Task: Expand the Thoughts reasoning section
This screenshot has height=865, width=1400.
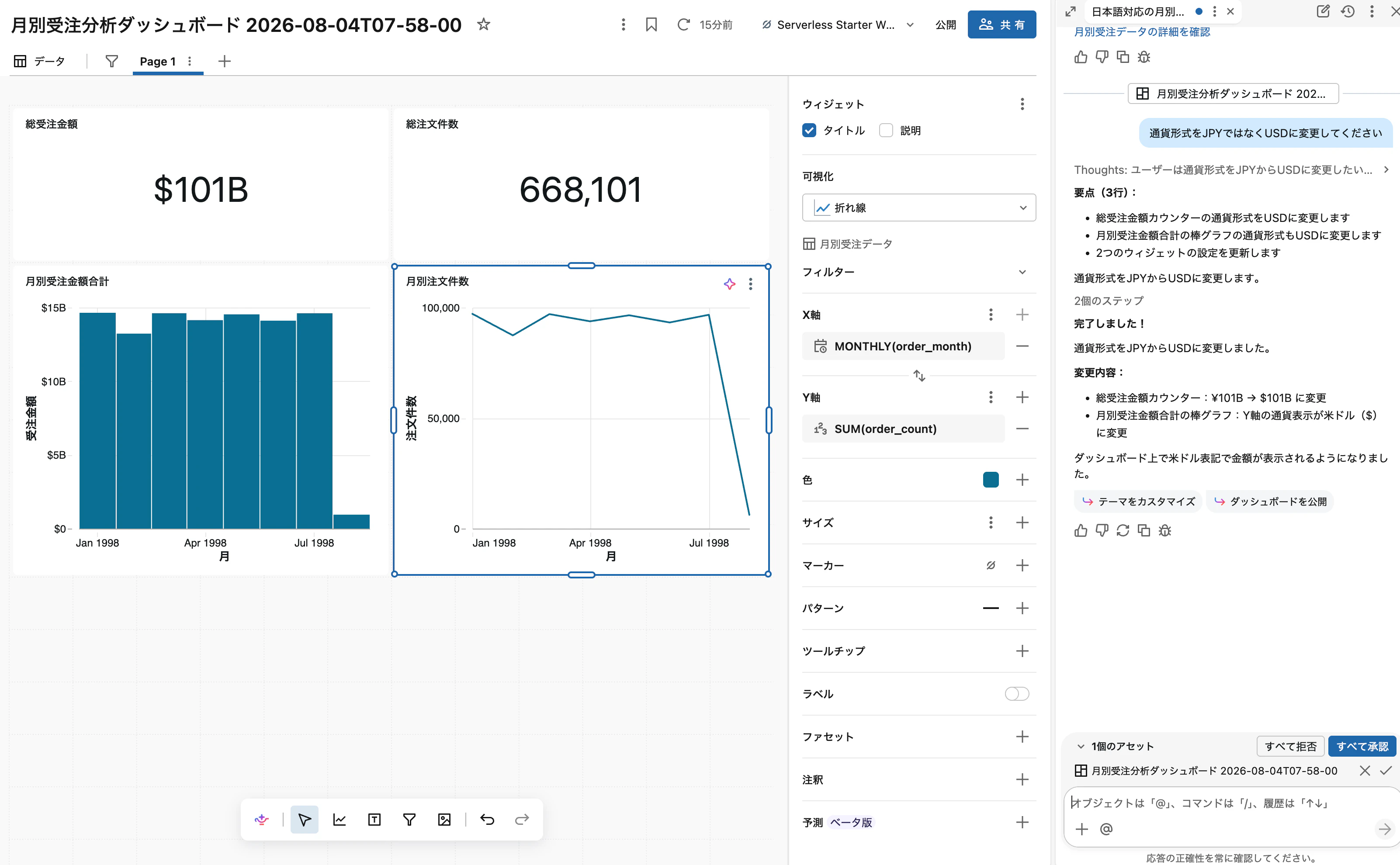Action: (1386, 170)
